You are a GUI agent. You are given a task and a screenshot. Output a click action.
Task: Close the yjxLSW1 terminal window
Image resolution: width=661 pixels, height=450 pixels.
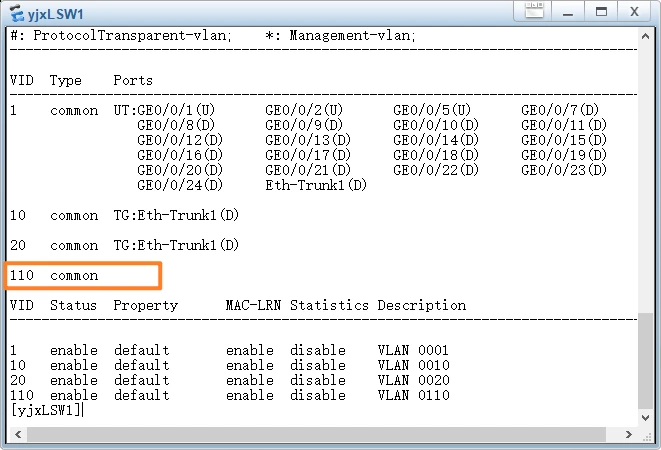635,12
